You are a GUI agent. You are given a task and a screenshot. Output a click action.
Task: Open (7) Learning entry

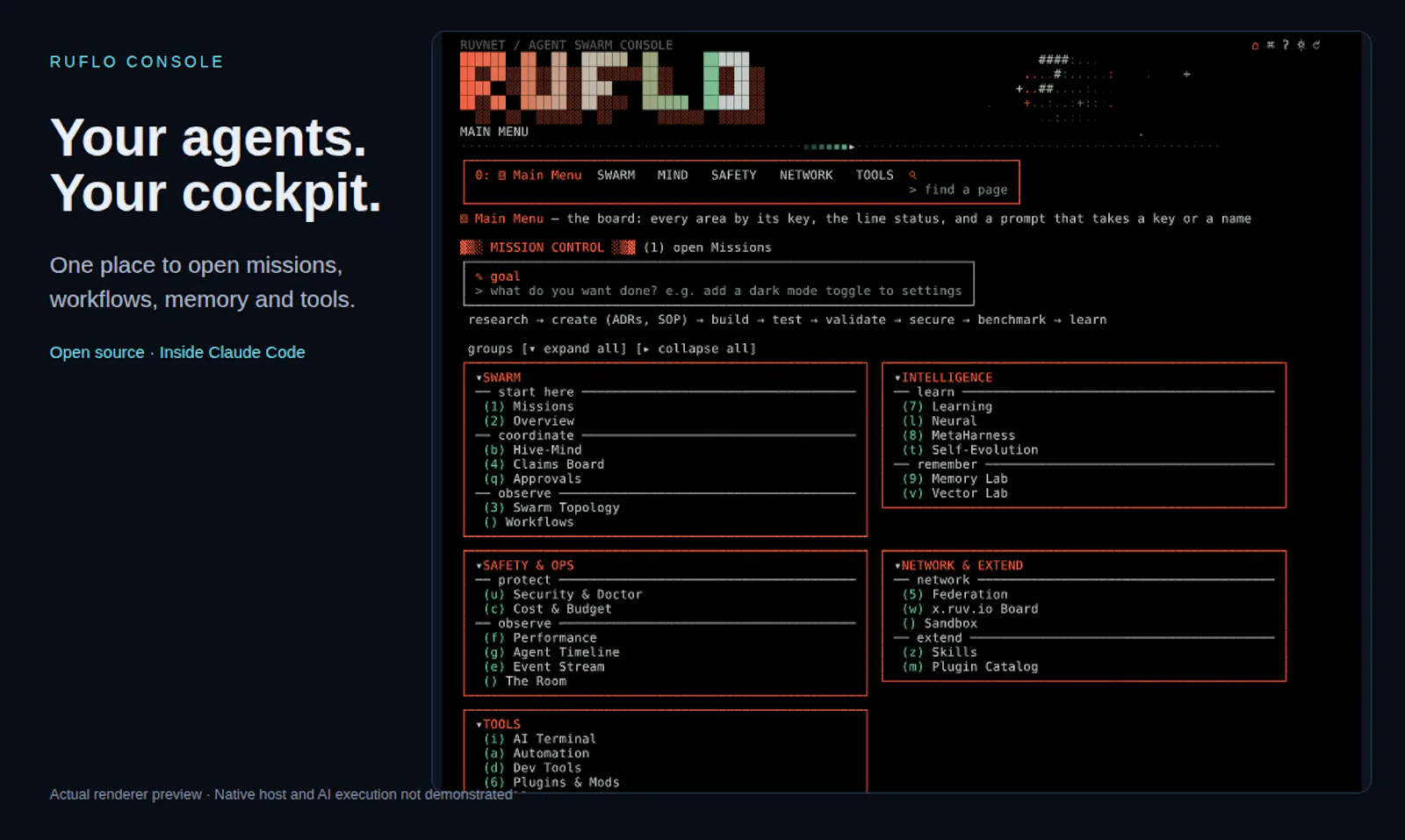(x=947, y=406)
